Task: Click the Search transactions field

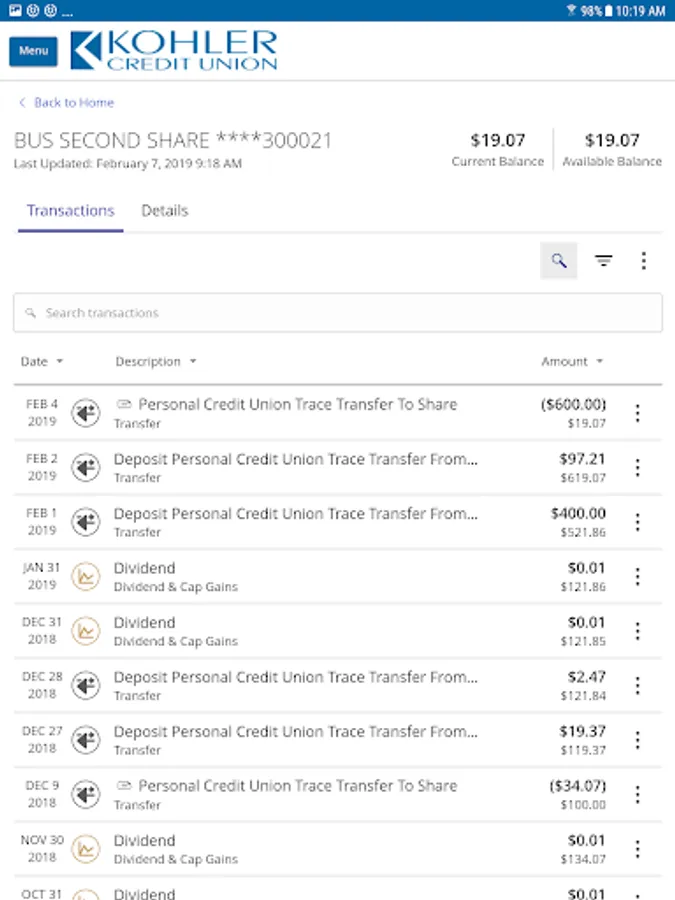Action: point(337,313)
